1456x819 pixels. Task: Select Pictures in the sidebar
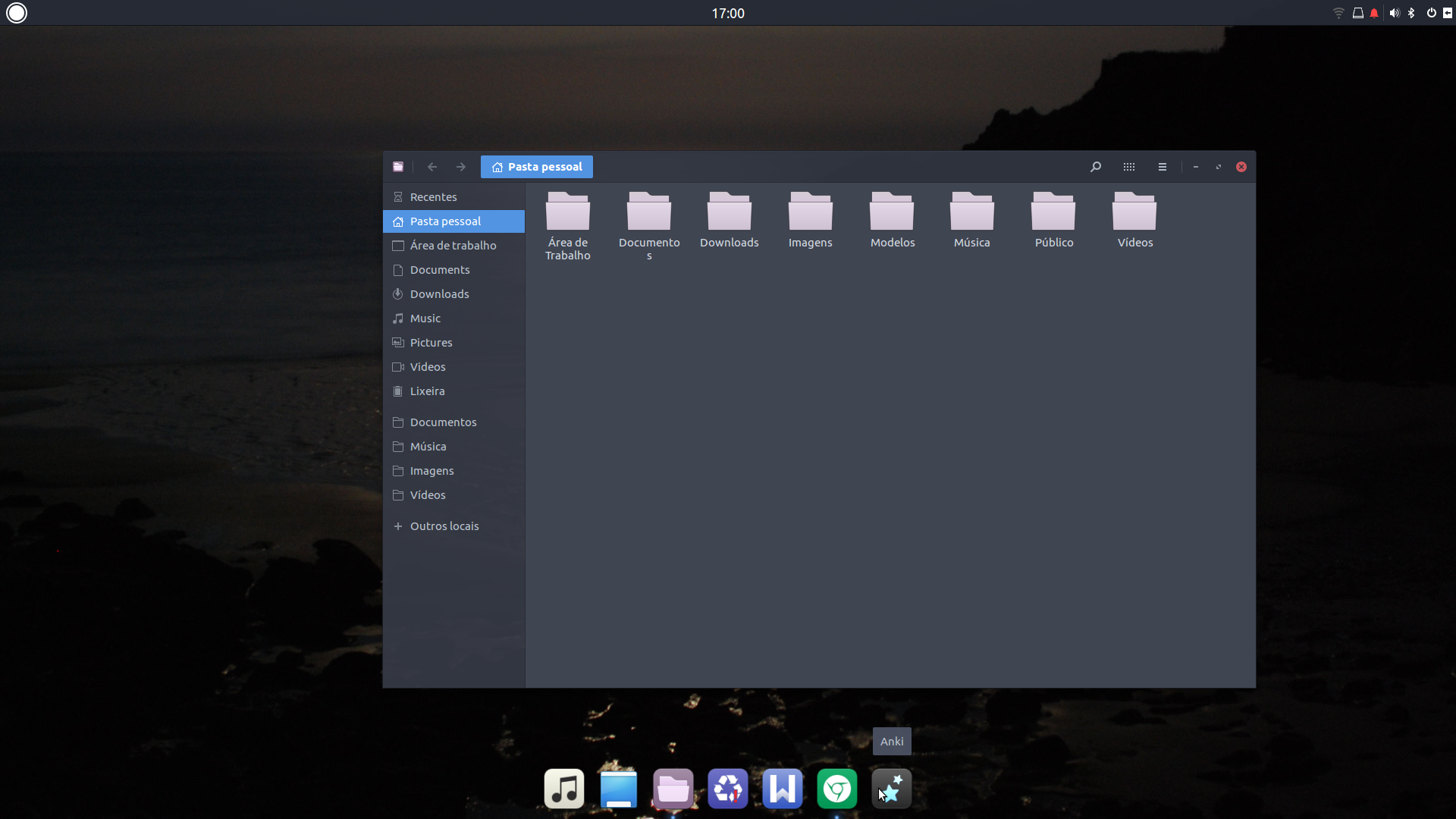pos(453,343)
